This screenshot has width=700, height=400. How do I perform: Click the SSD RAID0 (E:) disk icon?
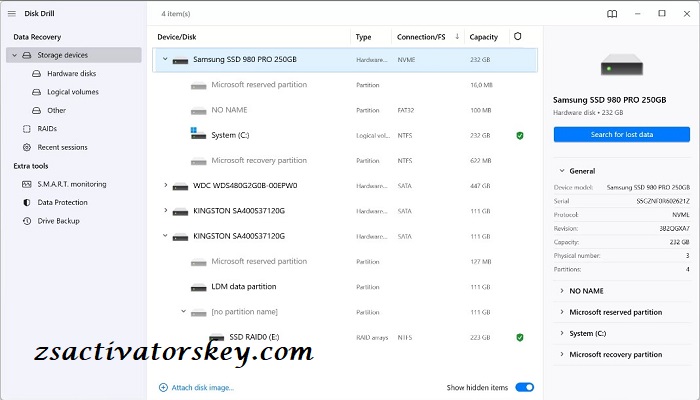217,338
